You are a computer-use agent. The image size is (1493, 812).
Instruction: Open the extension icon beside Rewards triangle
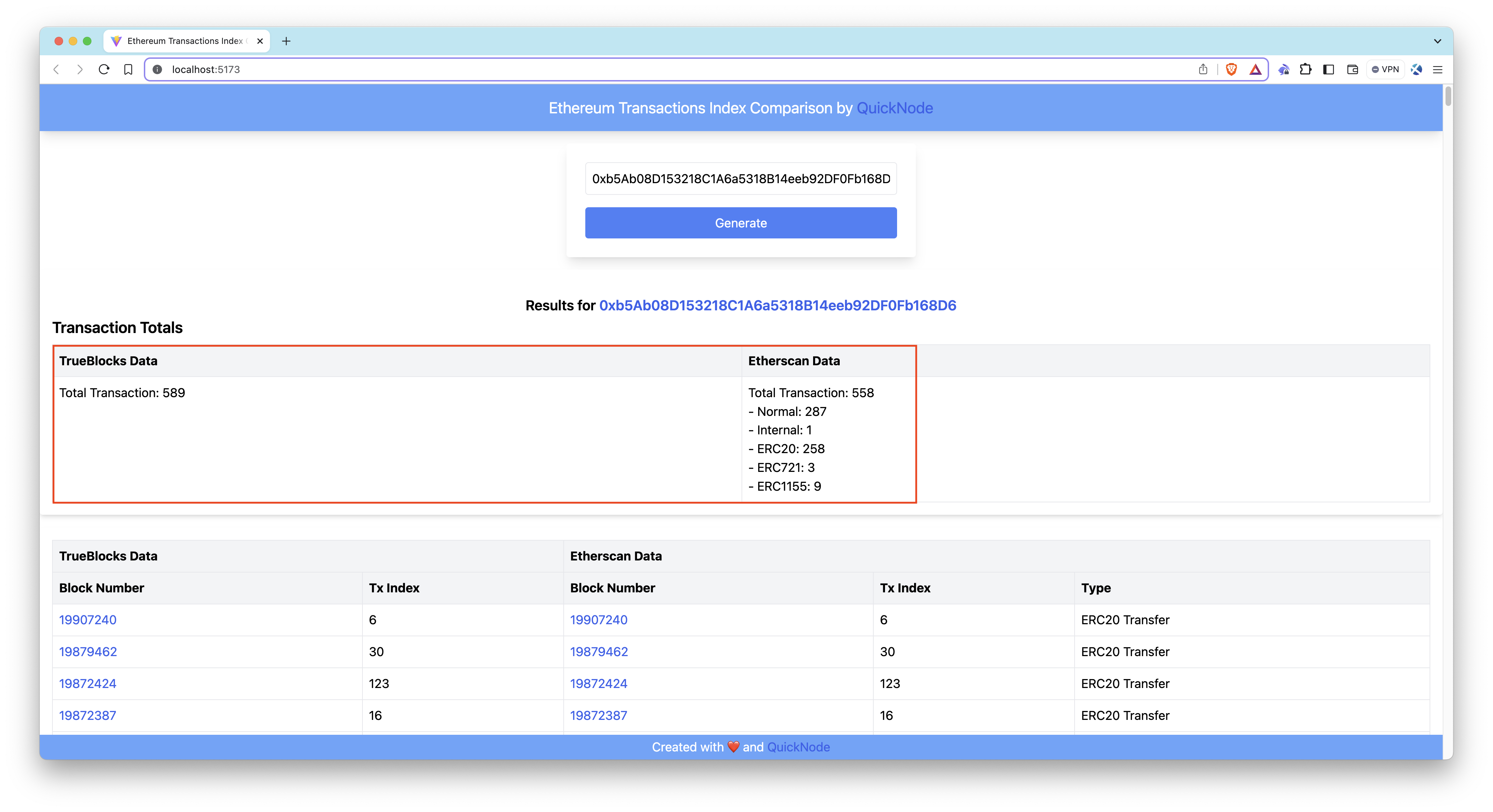1284,69
